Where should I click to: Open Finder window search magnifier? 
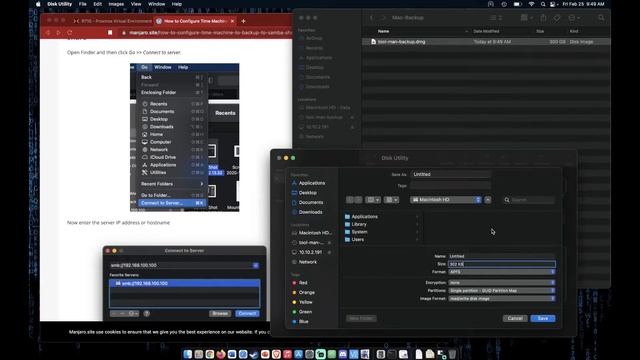601,18
